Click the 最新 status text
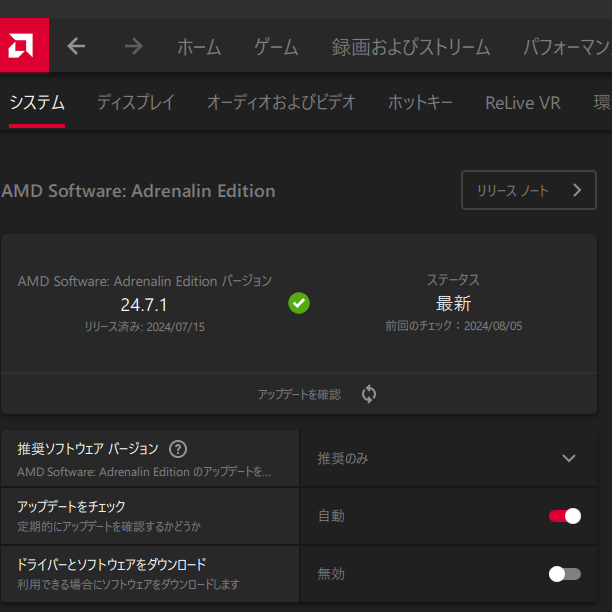The image size is (612, 612). 453,304
